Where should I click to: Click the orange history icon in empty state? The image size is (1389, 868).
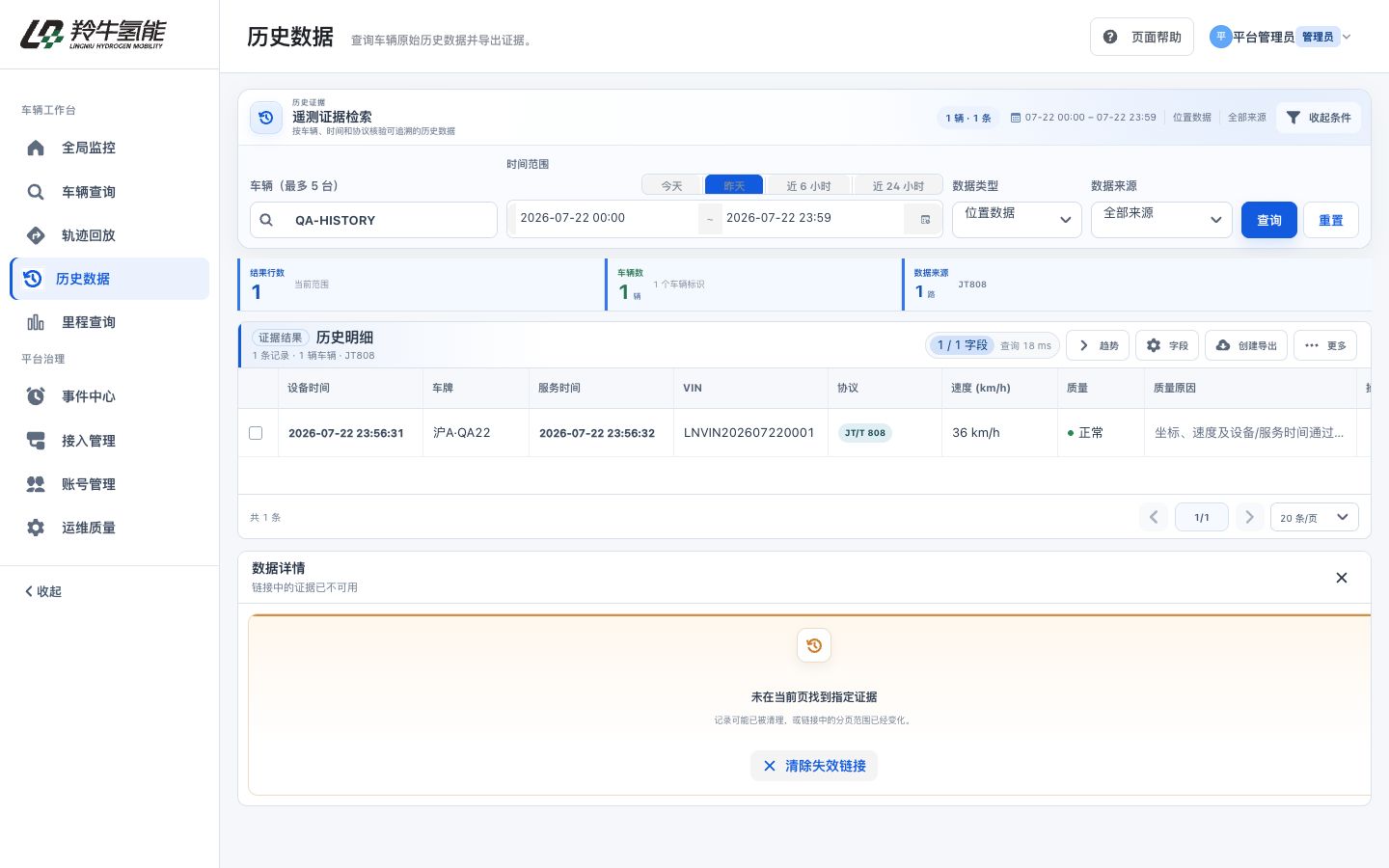coord(814,645)
